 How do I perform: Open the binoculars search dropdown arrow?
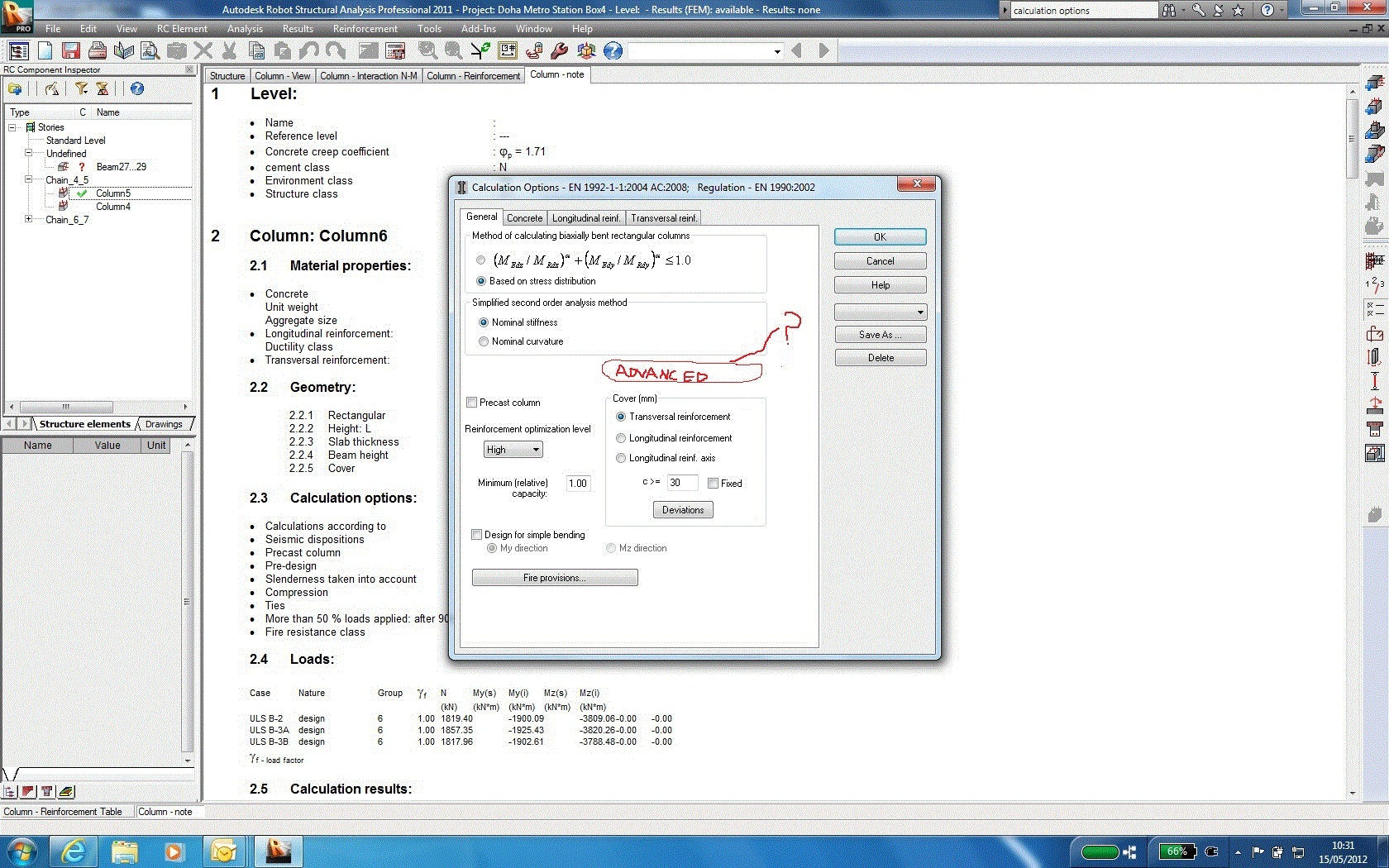pos(1183,10)
